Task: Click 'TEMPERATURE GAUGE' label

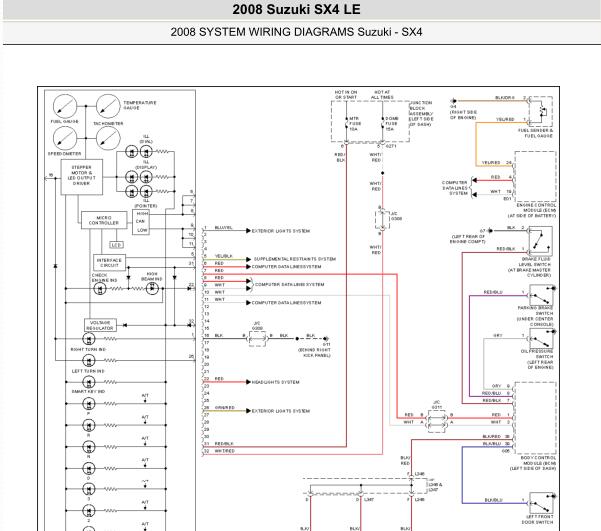Action: (140, 105)
